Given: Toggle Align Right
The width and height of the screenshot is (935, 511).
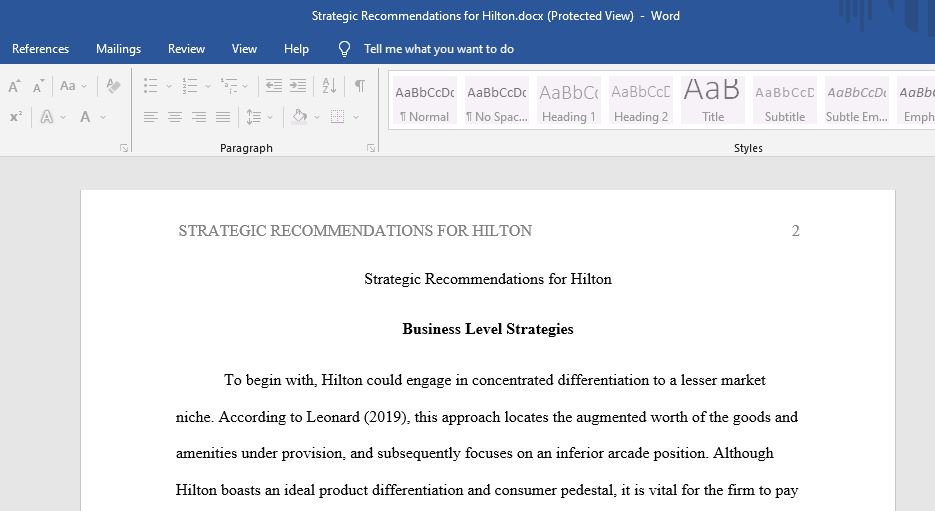Looking at the screenshot, I should (199, 117).
